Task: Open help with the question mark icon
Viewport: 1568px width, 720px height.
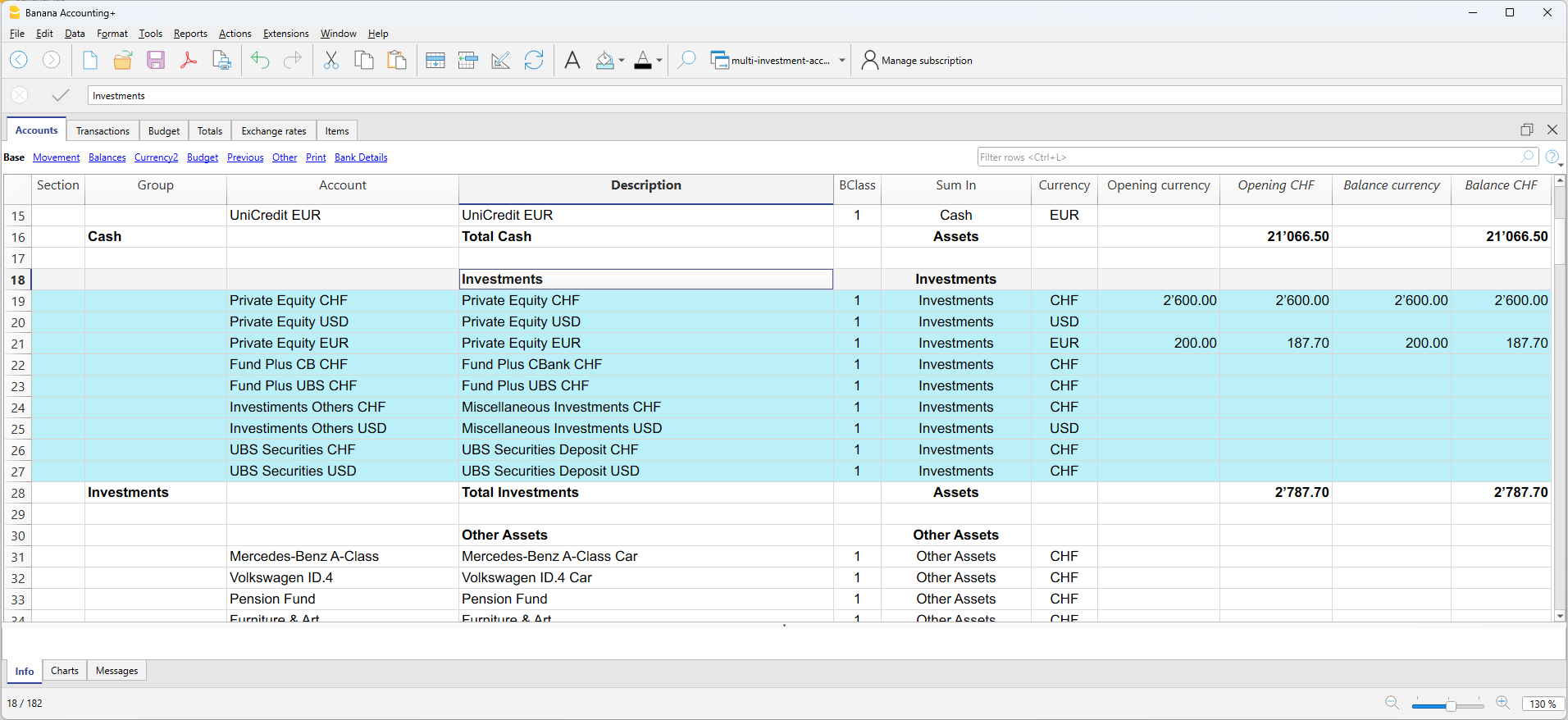Action: point(1552,157)
